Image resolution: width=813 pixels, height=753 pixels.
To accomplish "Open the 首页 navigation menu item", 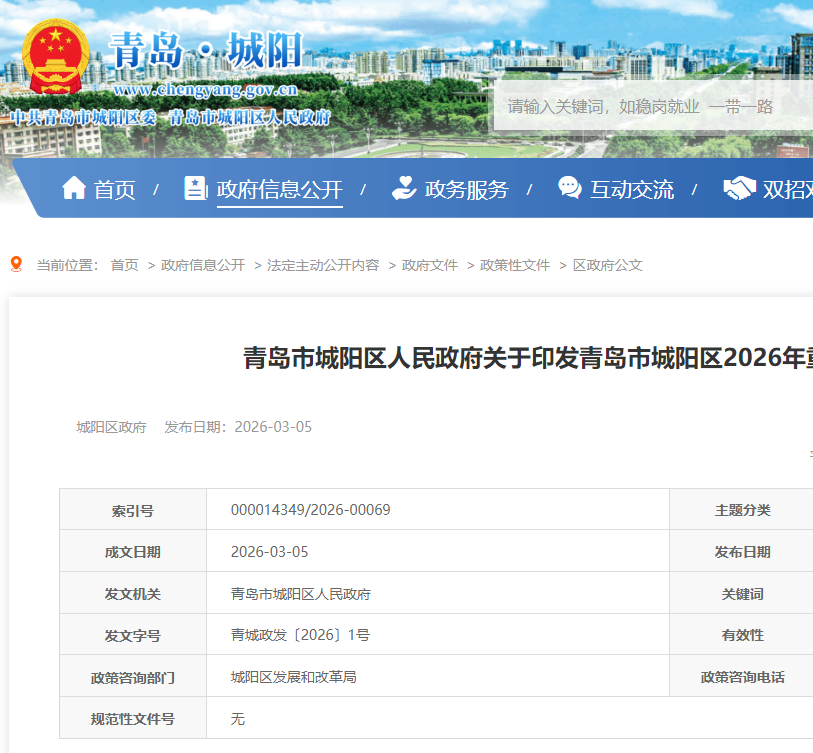I will [114, 189].
